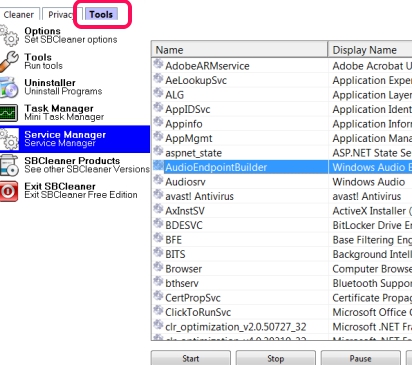This screenshot has width=412, height=365.
Task: Click gear icon beside BDESVC
Action: 158,223
